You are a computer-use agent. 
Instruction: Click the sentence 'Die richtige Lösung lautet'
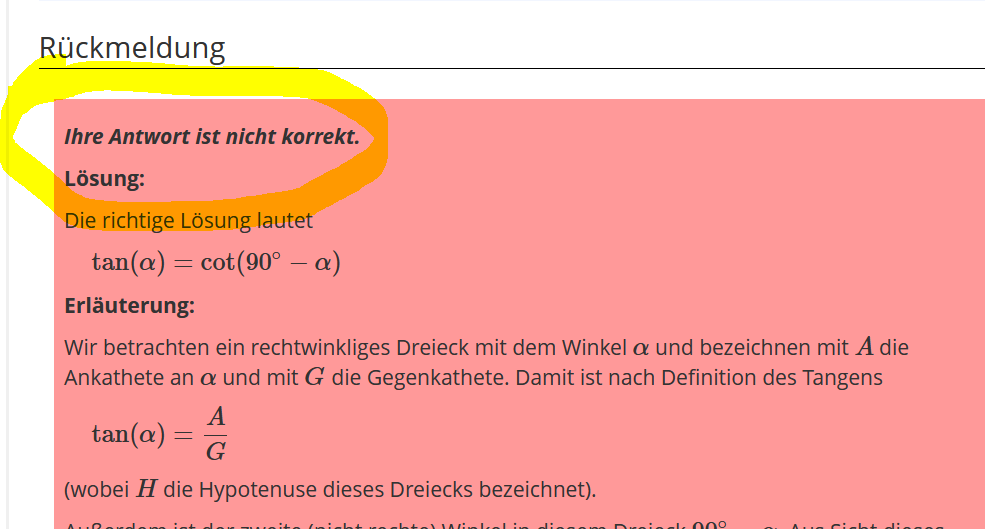[x=188, y=220]
